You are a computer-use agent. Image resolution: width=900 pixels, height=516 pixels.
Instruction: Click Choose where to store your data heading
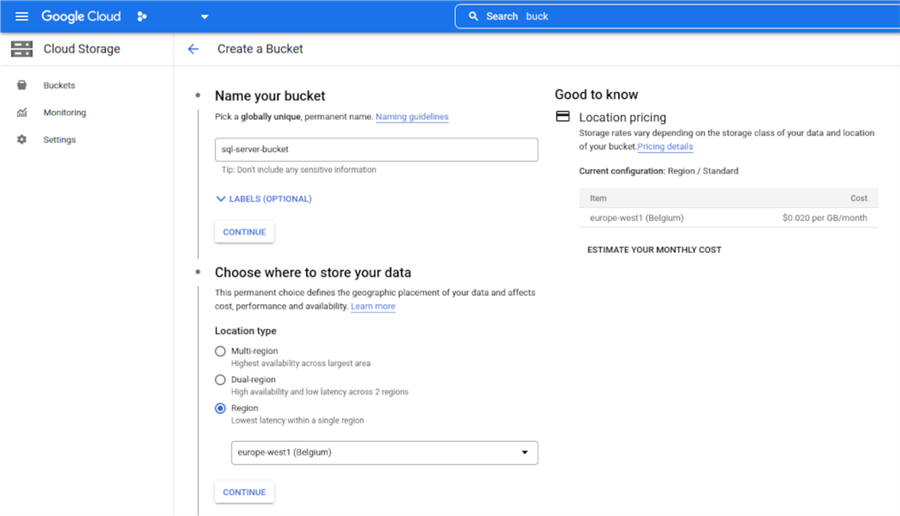(313, 272)
